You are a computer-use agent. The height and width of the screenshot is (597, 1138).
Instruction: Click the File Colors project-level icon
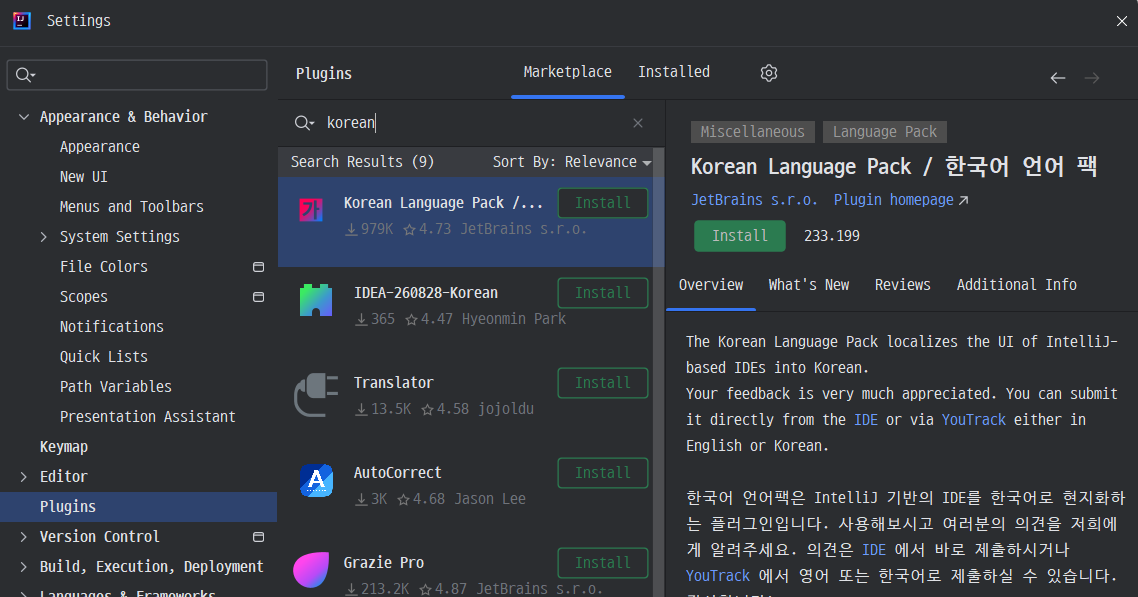[258, 267]
